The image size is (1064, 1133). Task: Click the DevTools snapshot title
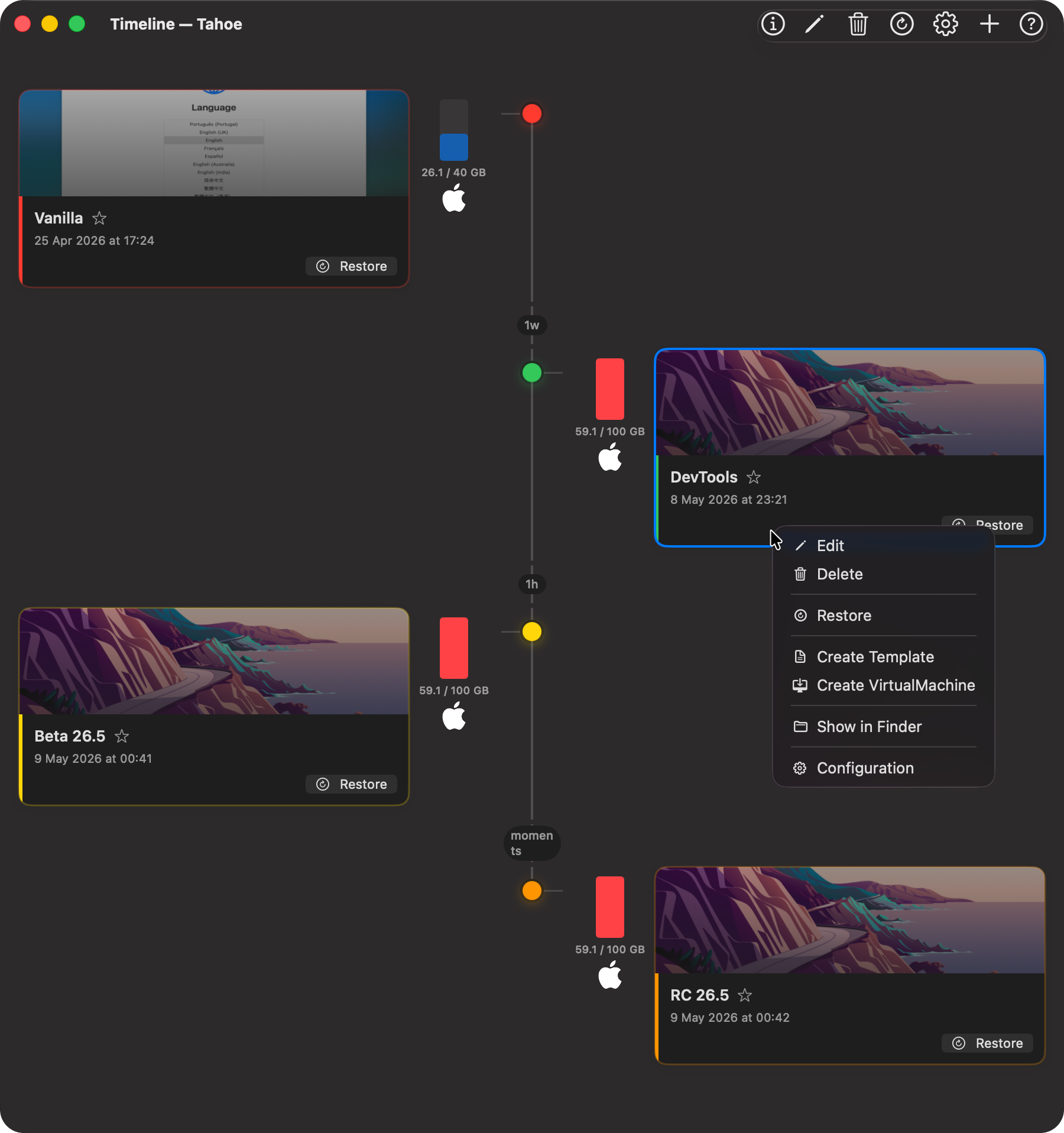pyautogui.click(x=703, y=477)
